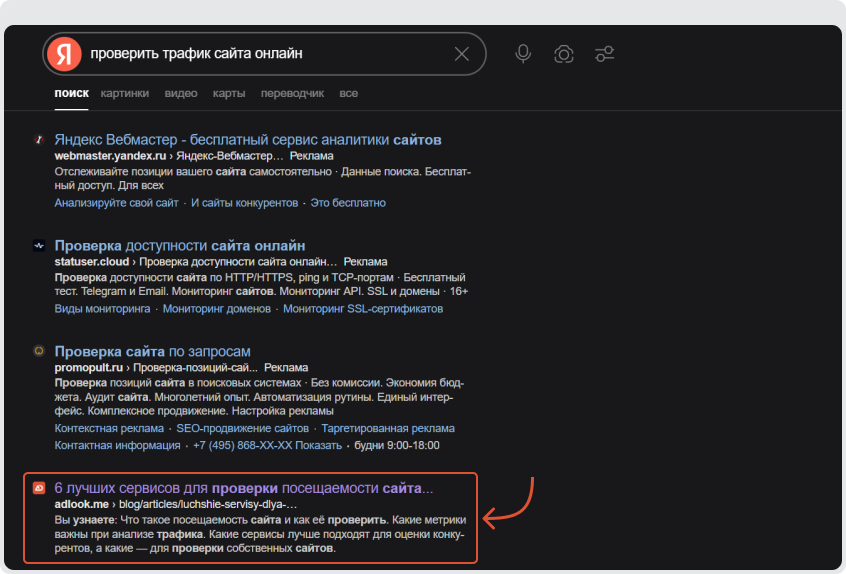Click favicon of promopult.ru result

(x=39, y=351)
